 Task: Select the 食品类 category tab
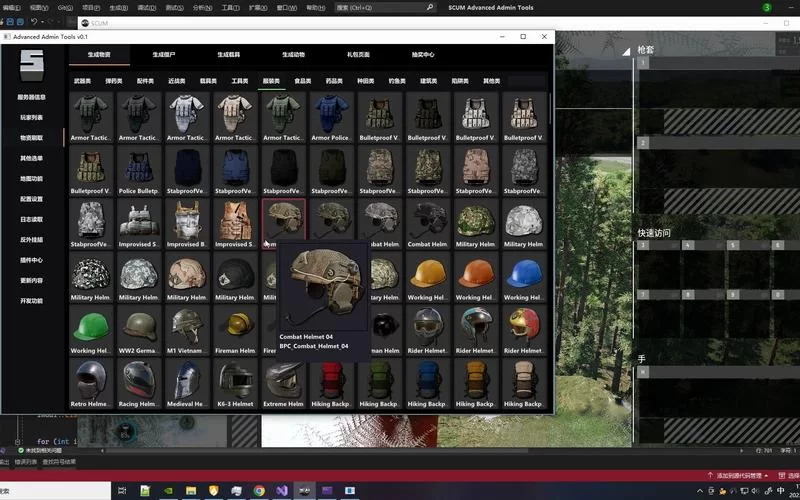(303, 80)
